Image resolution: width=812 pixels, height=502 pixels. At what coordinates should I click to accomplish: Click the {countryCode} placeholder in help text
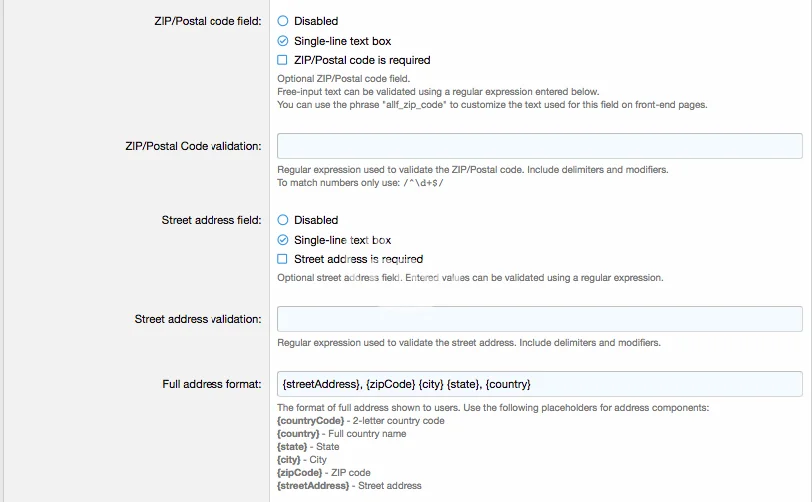[310, 421]
